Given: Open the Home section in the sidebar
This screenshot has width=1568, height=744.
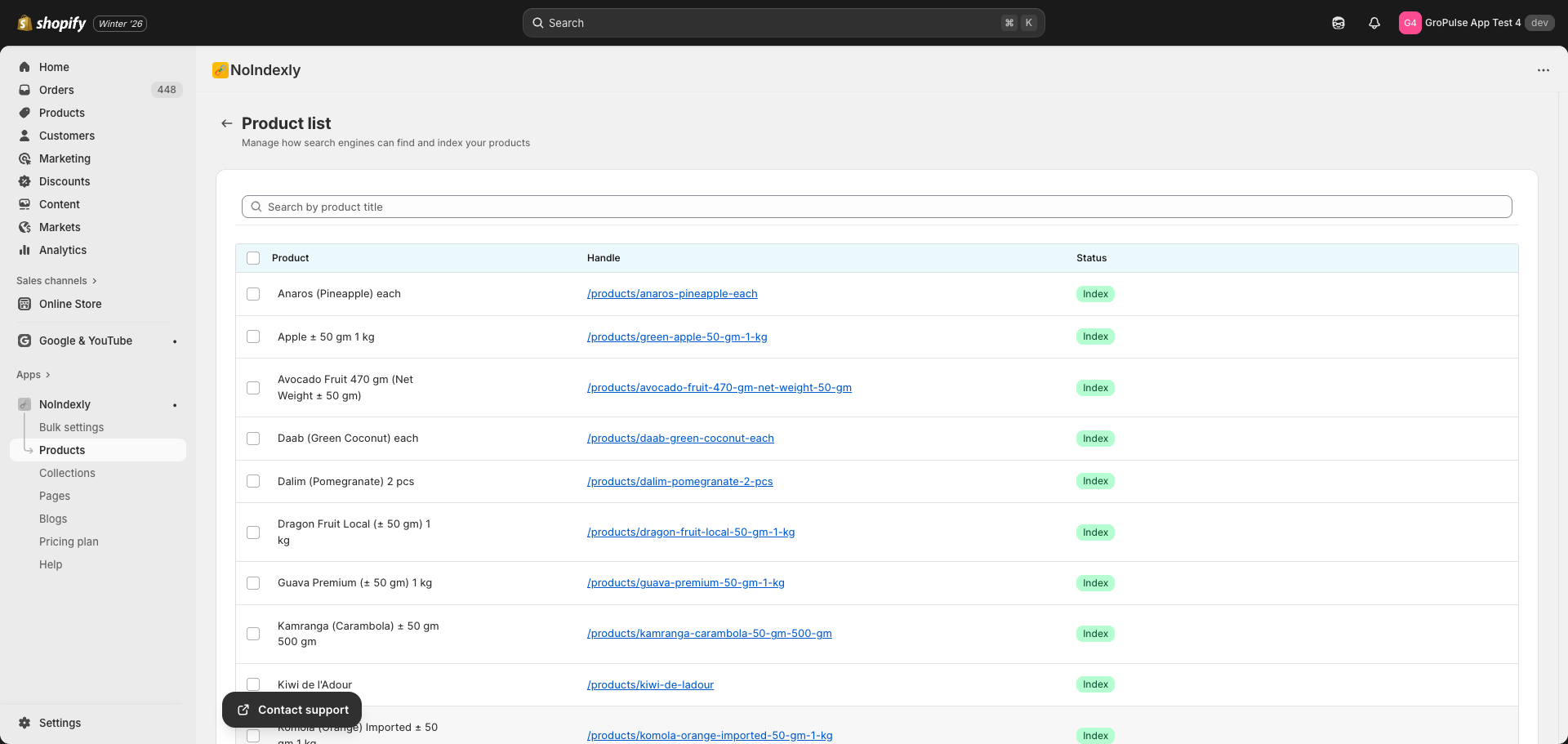Looking at the screenshot, I should [54, 66].
